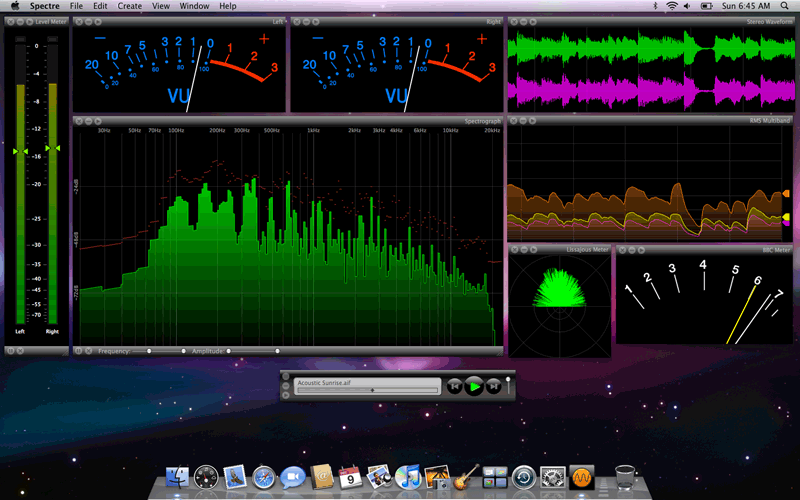Open System Preferences from the Dock
Image resolution: width=800 pixels, height=500 pixels.
553,478
